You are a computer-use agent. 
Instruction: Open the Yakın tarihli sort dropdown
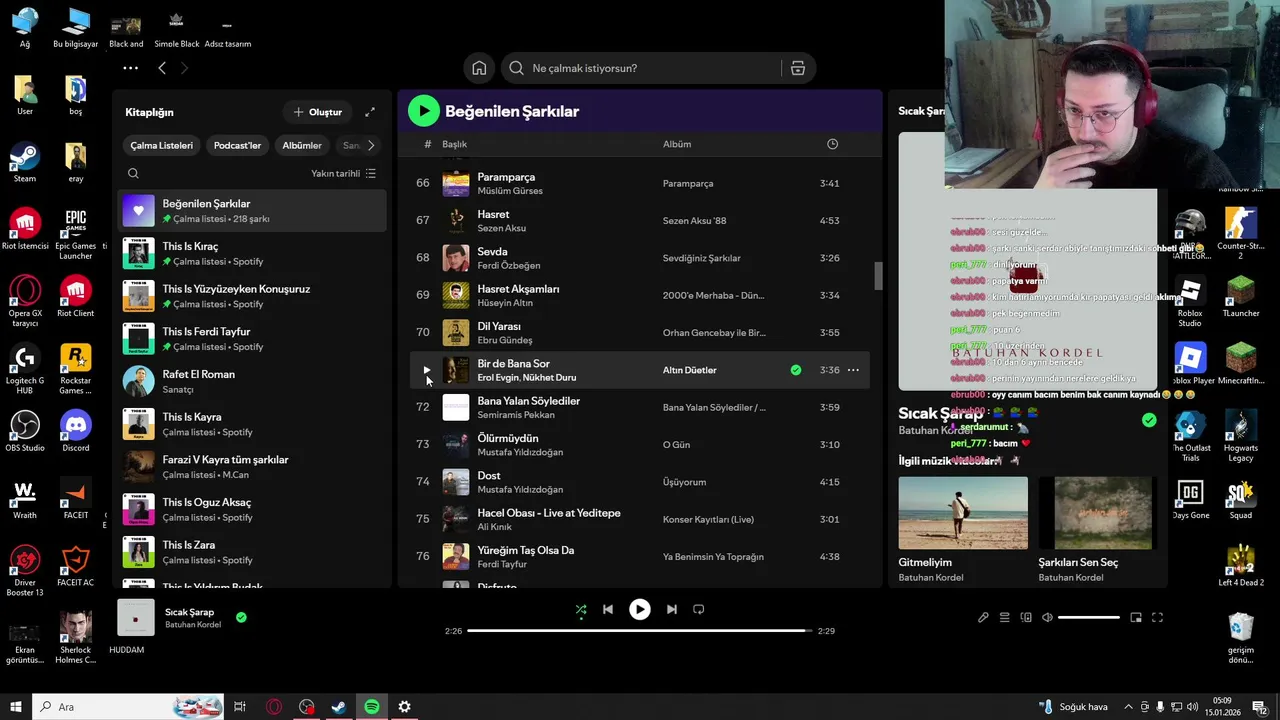tap(343, 174)
